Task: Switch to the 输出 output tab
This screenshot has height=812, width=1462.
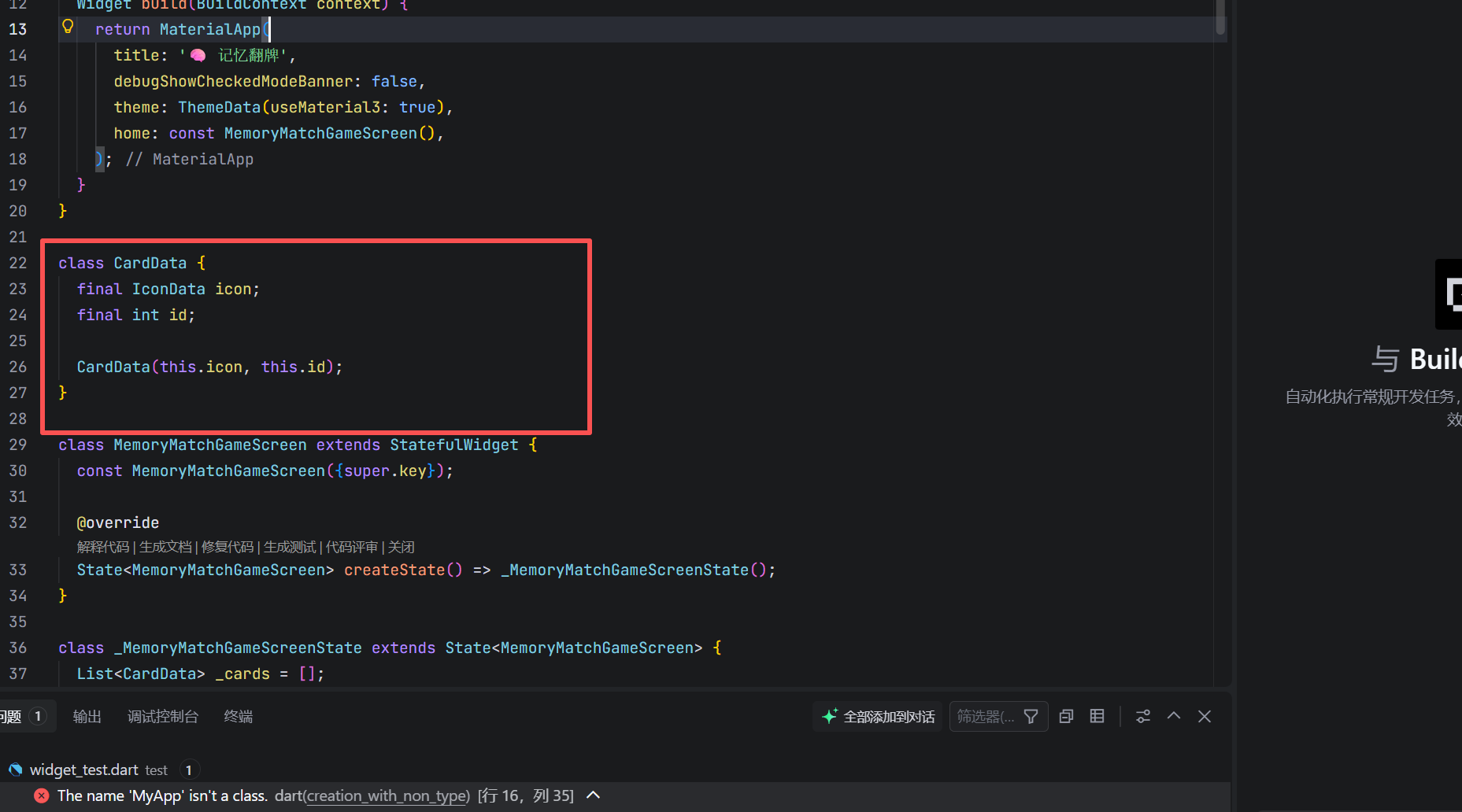Action: [87, 716]
